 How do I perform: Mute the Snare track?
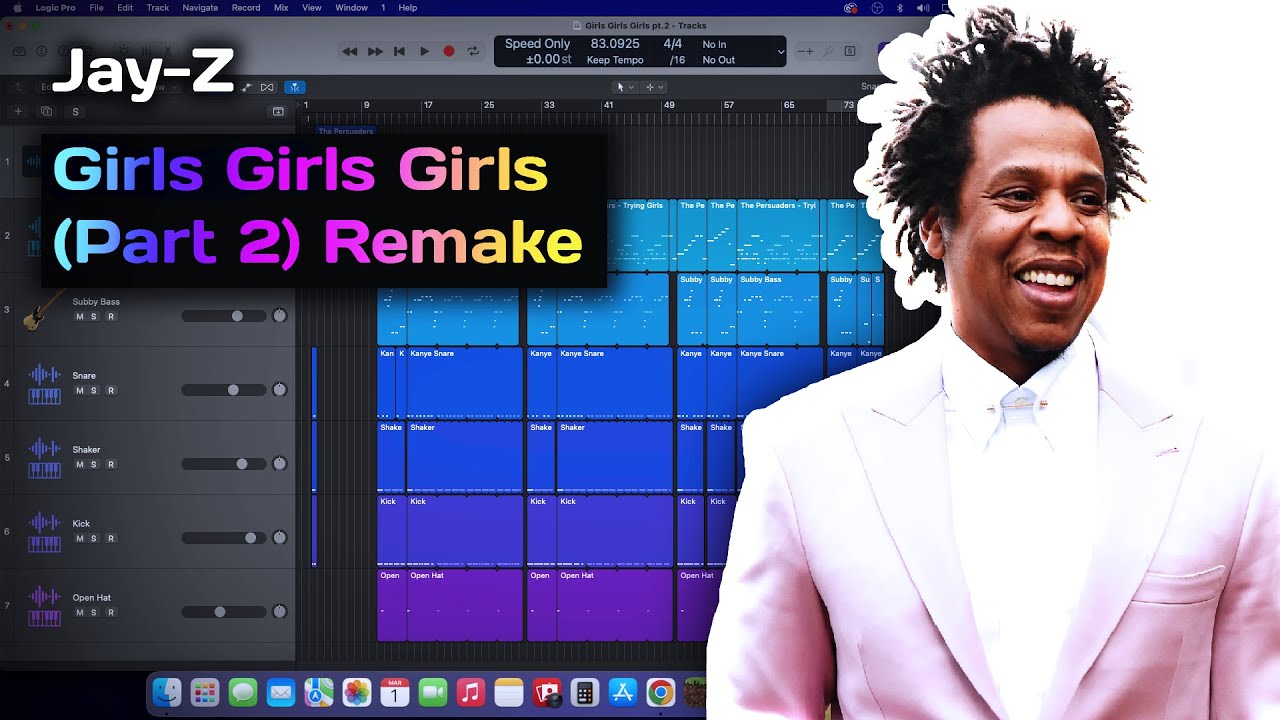point(80,391)
